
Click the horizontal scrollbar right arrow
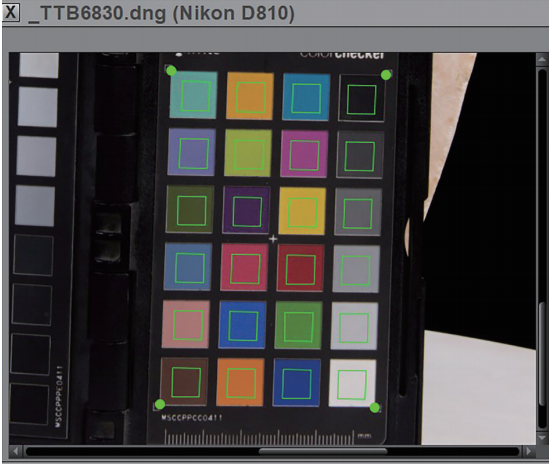click(x=528, y=451)
